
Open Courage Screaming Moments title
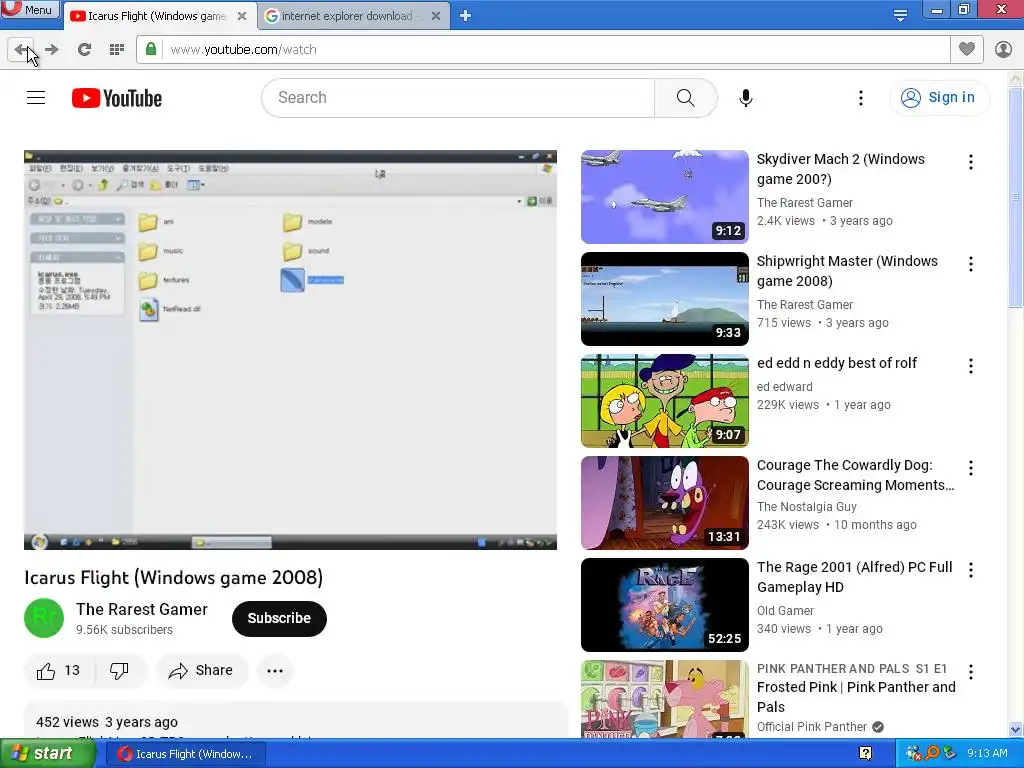[x=856, y=475]
